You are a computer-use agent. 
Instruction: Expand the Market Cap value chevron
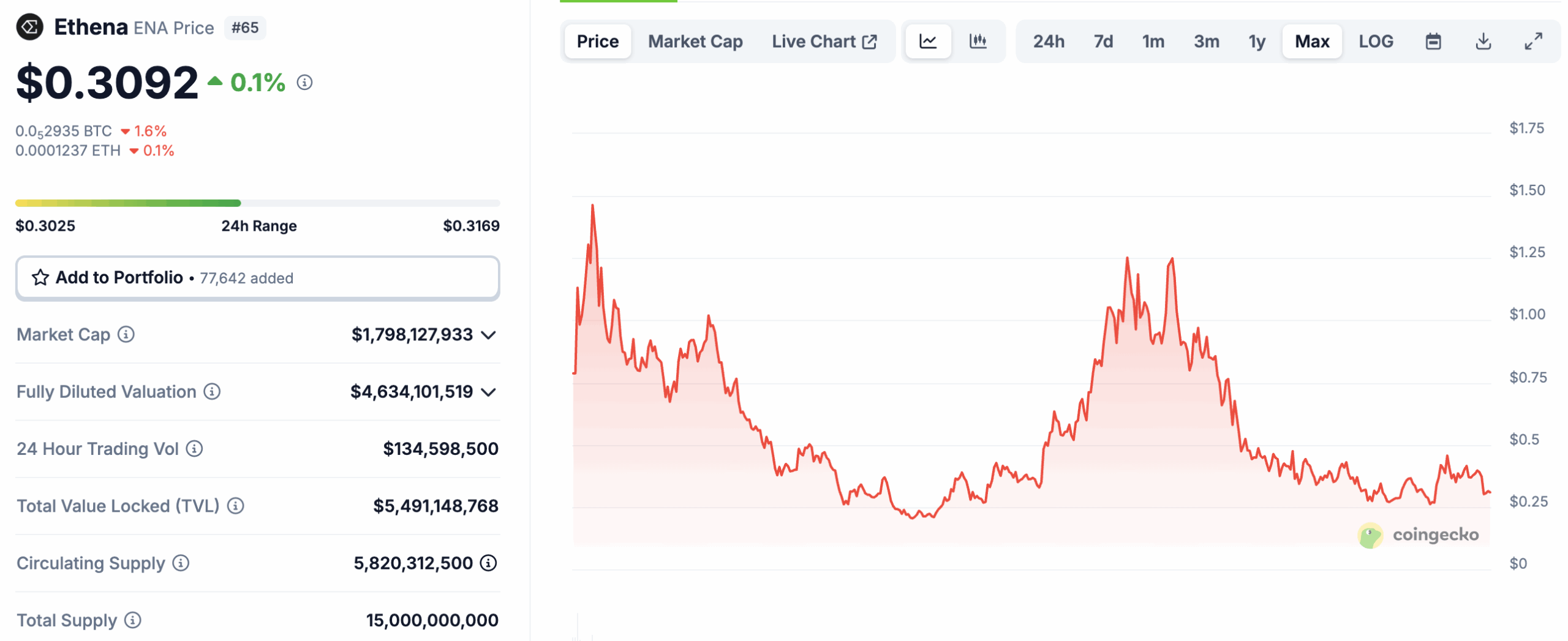[488, 335]
